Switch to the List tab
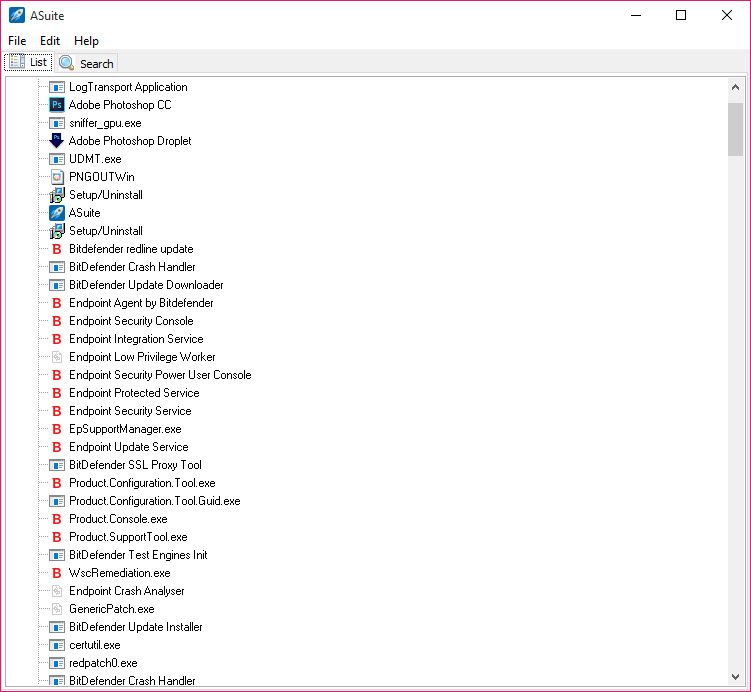 pyautogui.click(x=28, y=62)
